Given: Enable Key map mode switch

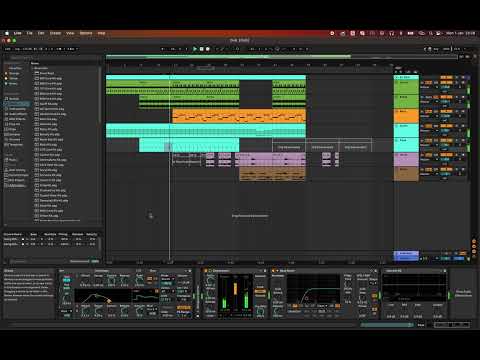Looking at the screenshot, I should tap(436, 49).
